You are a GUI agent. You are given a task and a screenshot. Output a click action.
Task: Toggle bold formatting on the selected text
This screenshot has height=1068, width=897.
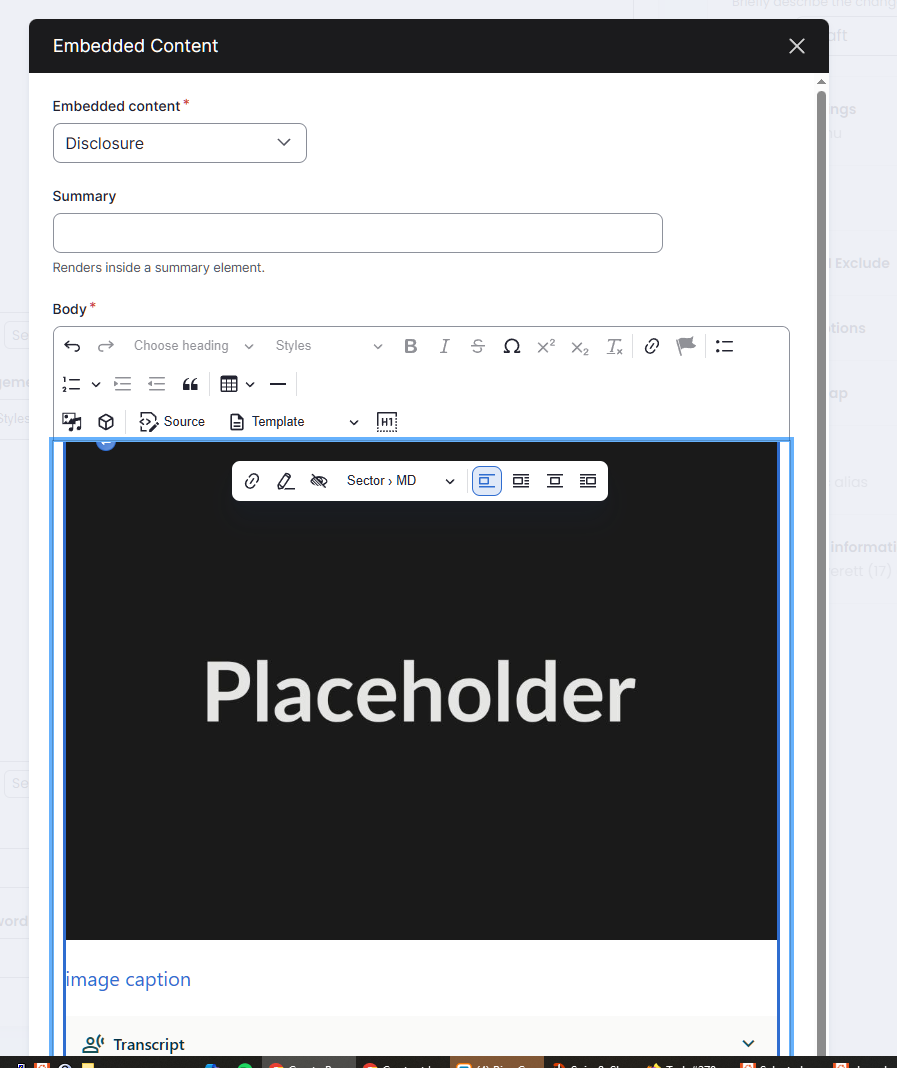pos(410,346)
